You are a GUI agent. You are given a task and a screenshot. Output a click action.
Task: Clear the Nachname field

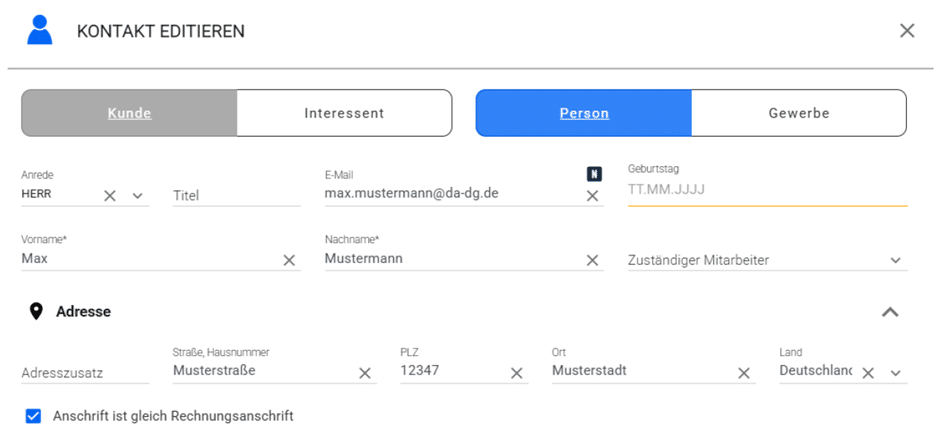coord(592,260)
